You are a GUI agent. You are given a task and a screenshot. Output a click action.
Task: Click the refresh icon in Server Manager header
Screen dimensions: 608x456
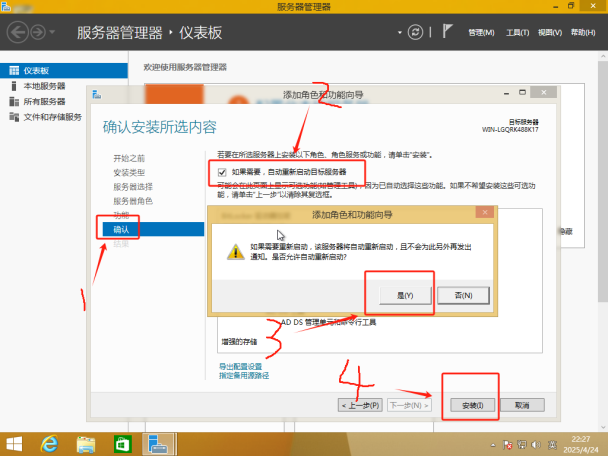(x=415, y=32)
